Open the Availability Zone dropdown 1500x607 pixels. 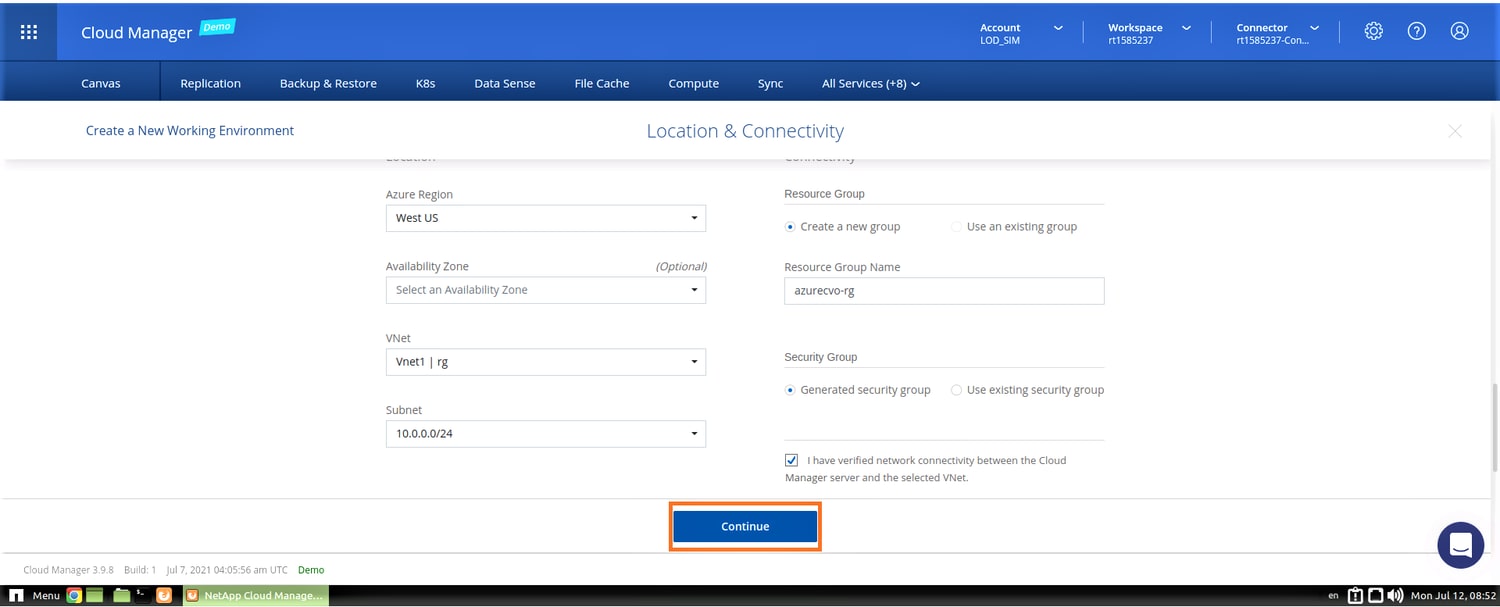click(545, 290)
